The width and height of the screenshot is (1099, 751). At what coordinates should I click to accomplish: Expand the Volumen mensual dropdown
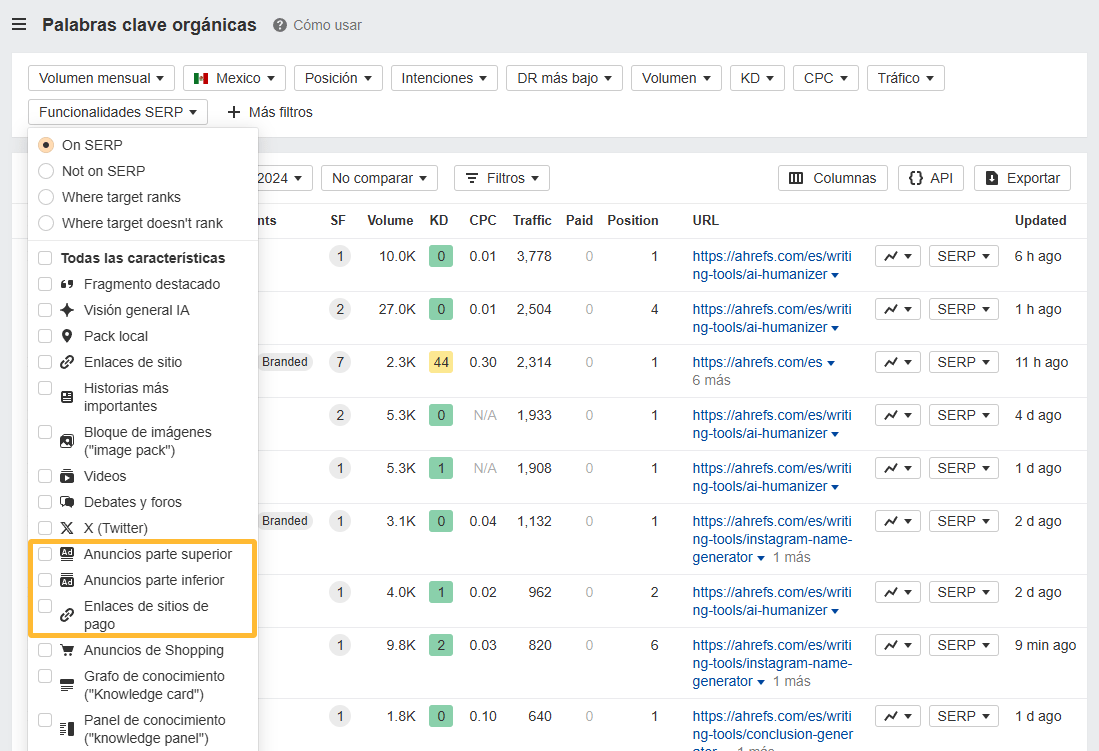tap(101, 78)
